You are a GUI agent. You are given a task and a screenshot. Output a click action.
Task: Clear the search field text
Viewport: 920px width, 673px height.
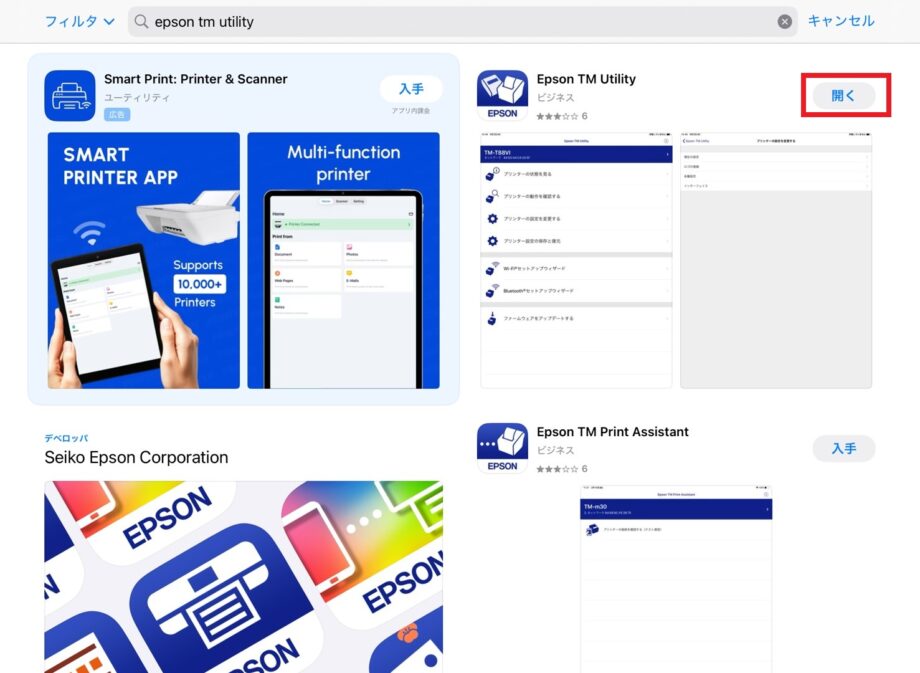click(x=785, y=22)
